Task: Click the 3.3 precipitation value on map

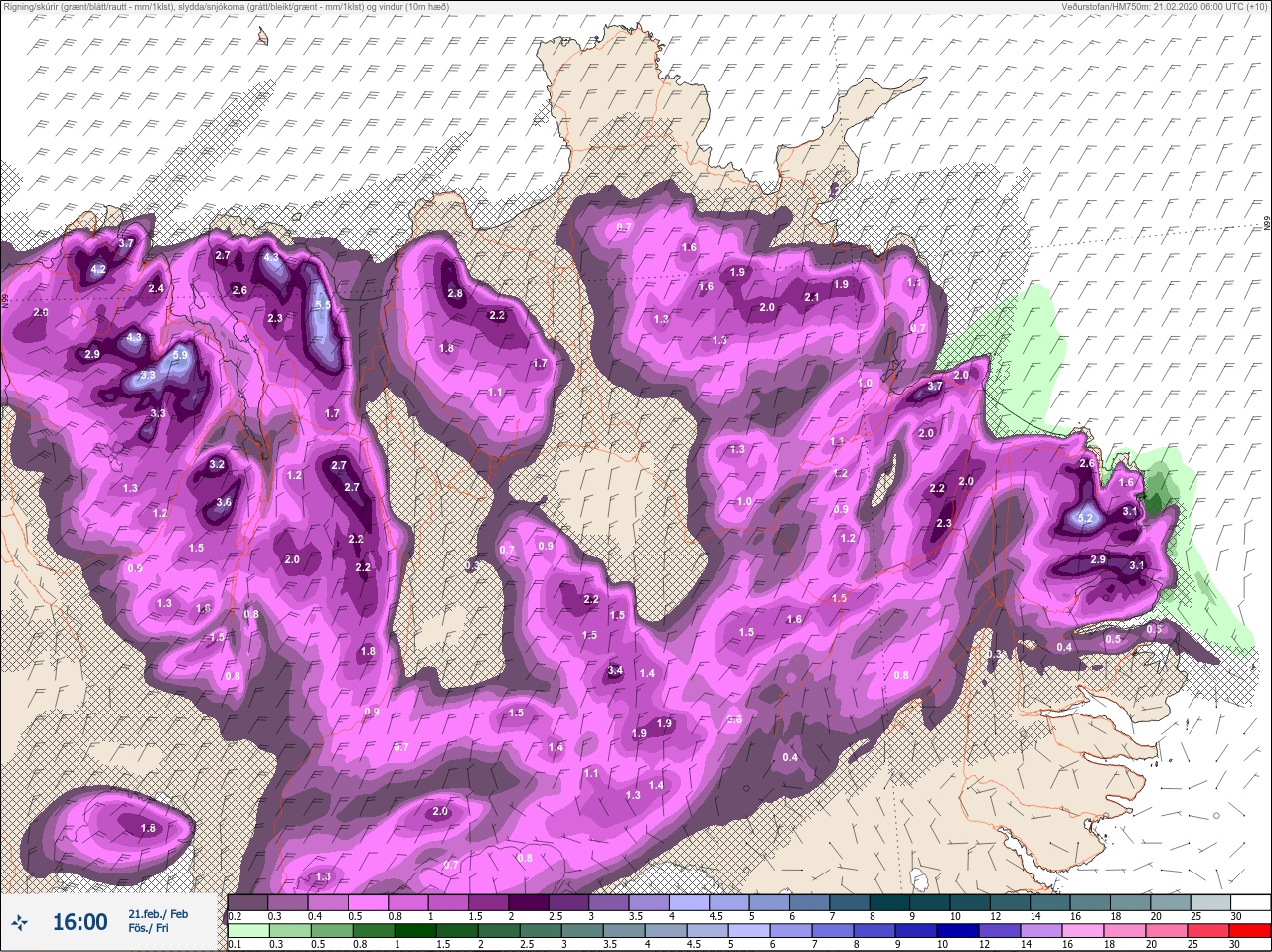Action: click(158, 413)
